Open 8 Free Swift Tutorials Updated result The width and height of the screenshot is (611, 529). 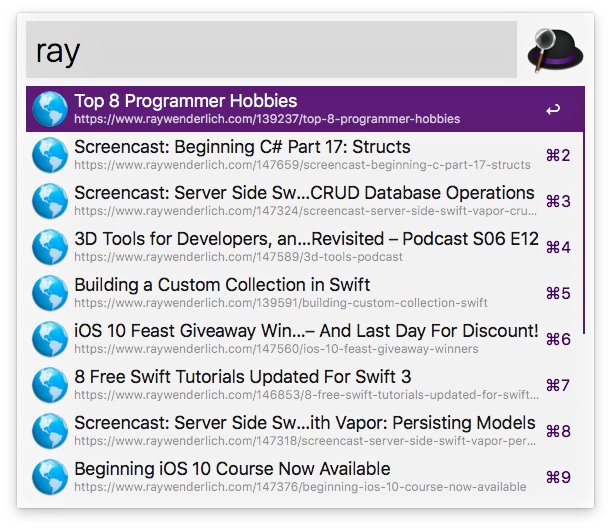click(242, 377)
